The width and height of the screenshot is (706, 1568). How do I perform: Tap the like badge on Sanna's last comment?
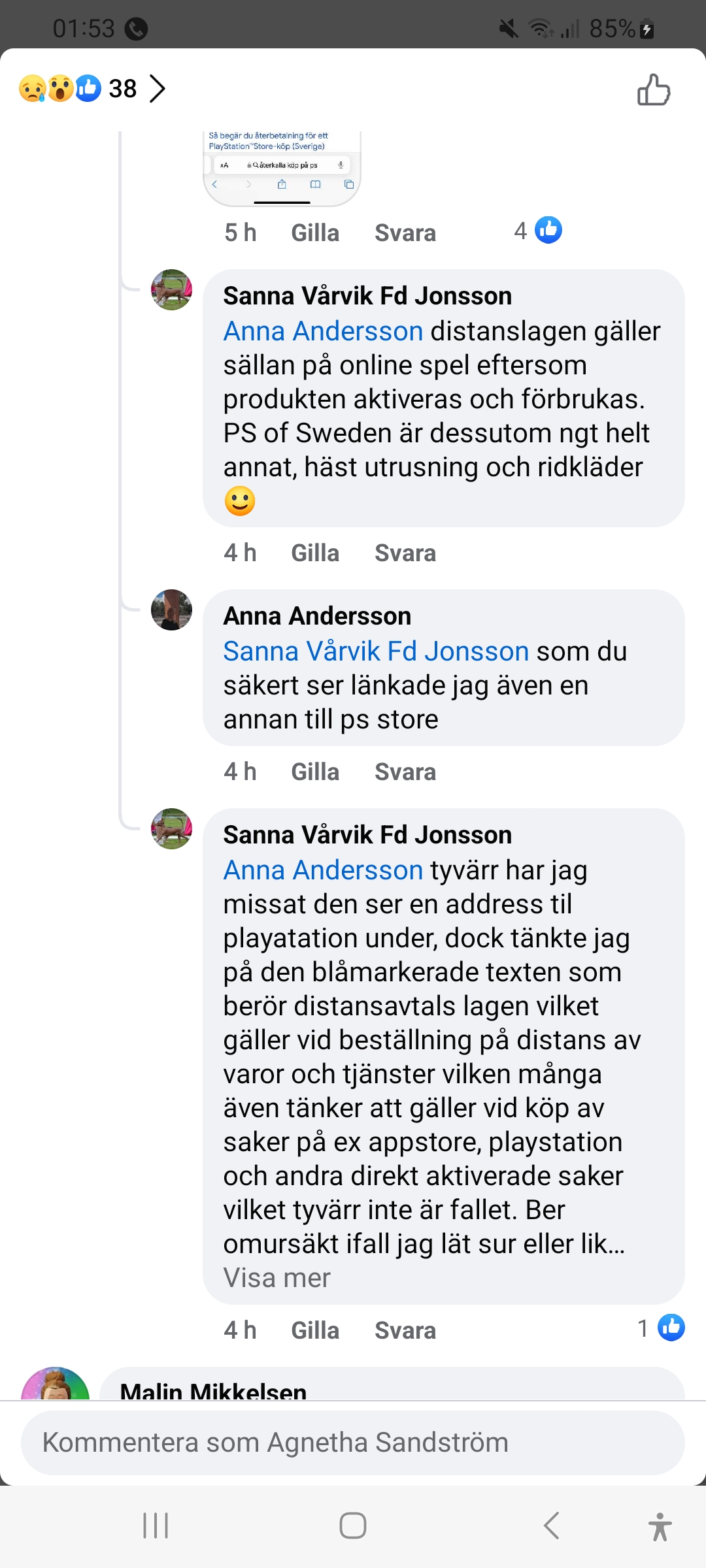click(x=671, y=1328)
